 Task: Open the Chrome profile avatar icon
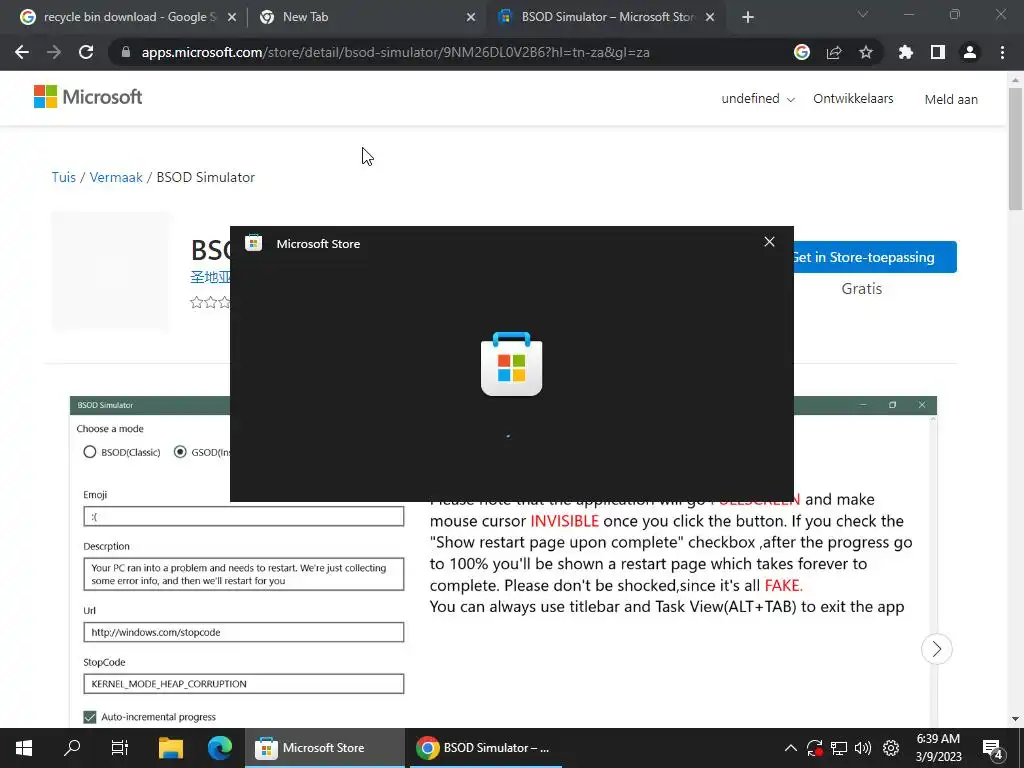970,52
